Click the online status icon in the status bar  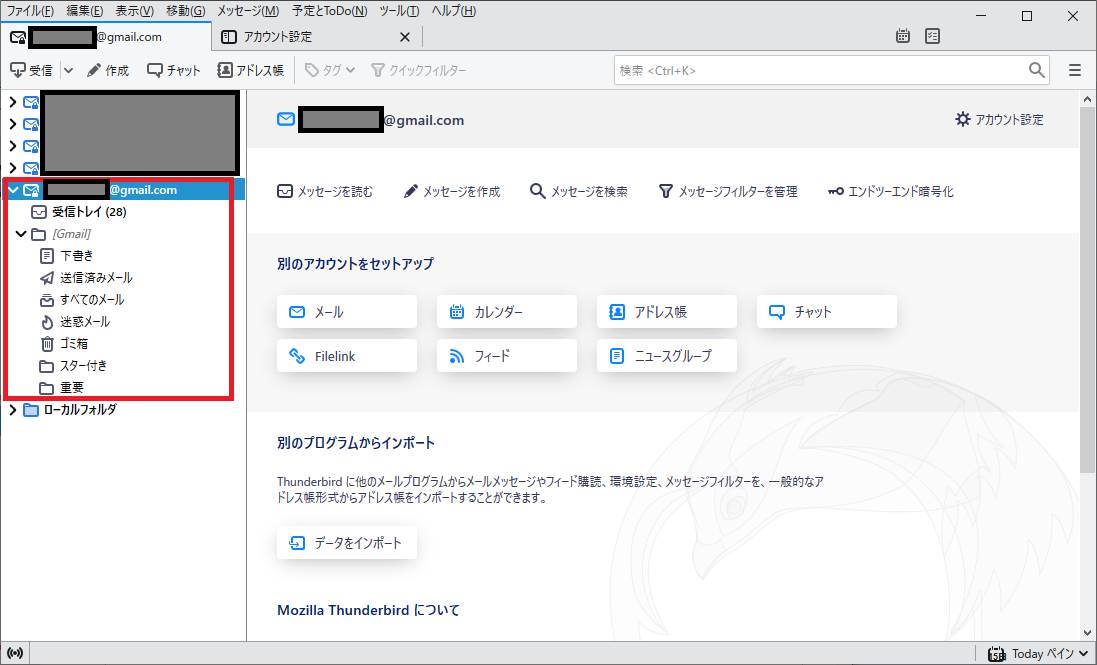[15, 654]
